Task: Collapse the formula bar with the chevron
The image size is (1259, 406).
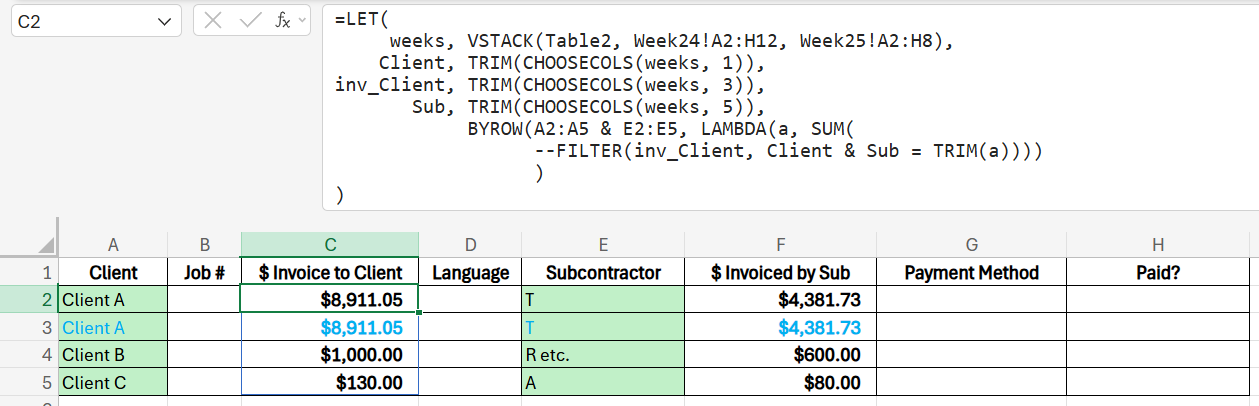Action: [x=302, y=20]
